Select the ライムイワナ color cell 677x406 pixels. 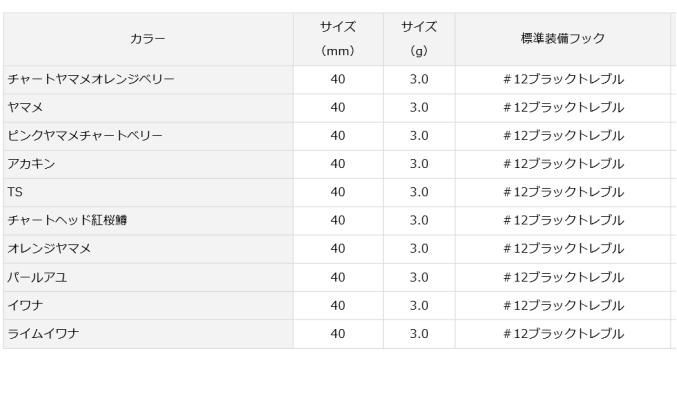43,334
